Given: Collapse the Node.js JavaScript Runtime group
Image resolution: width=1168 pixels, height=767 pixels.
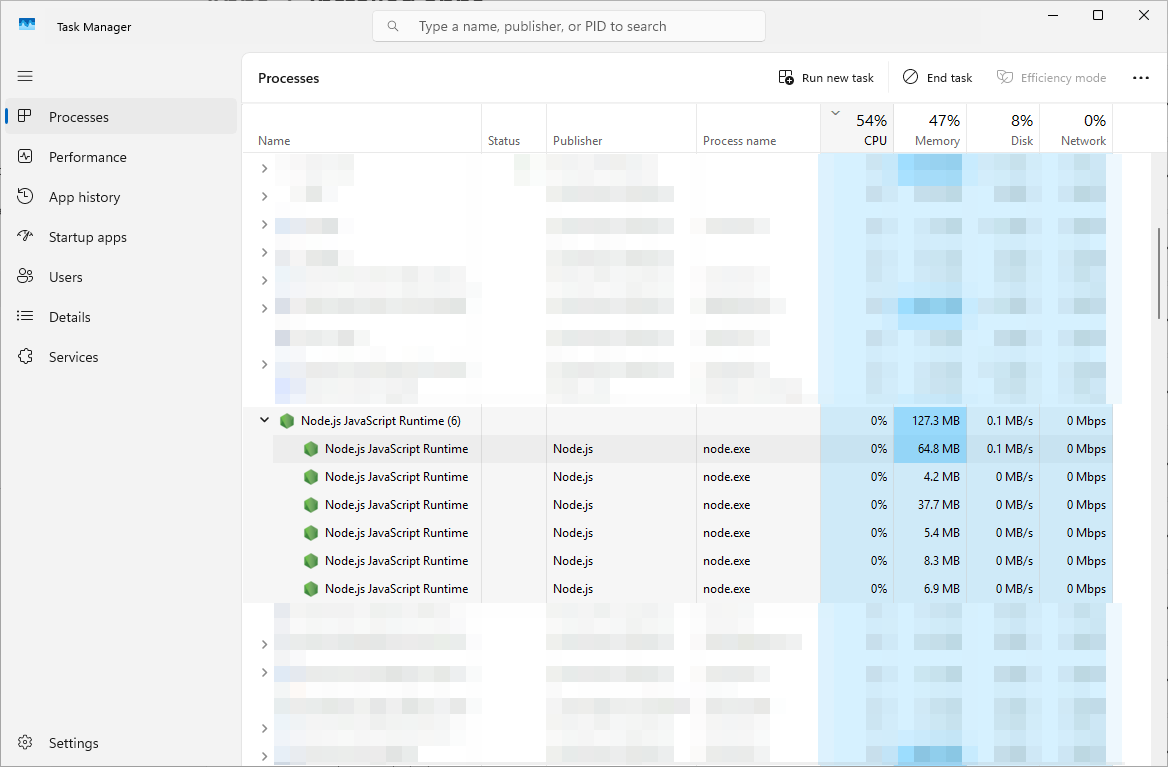Looking at the screenshot, I should pyautogui.click(x=265, y=421).
